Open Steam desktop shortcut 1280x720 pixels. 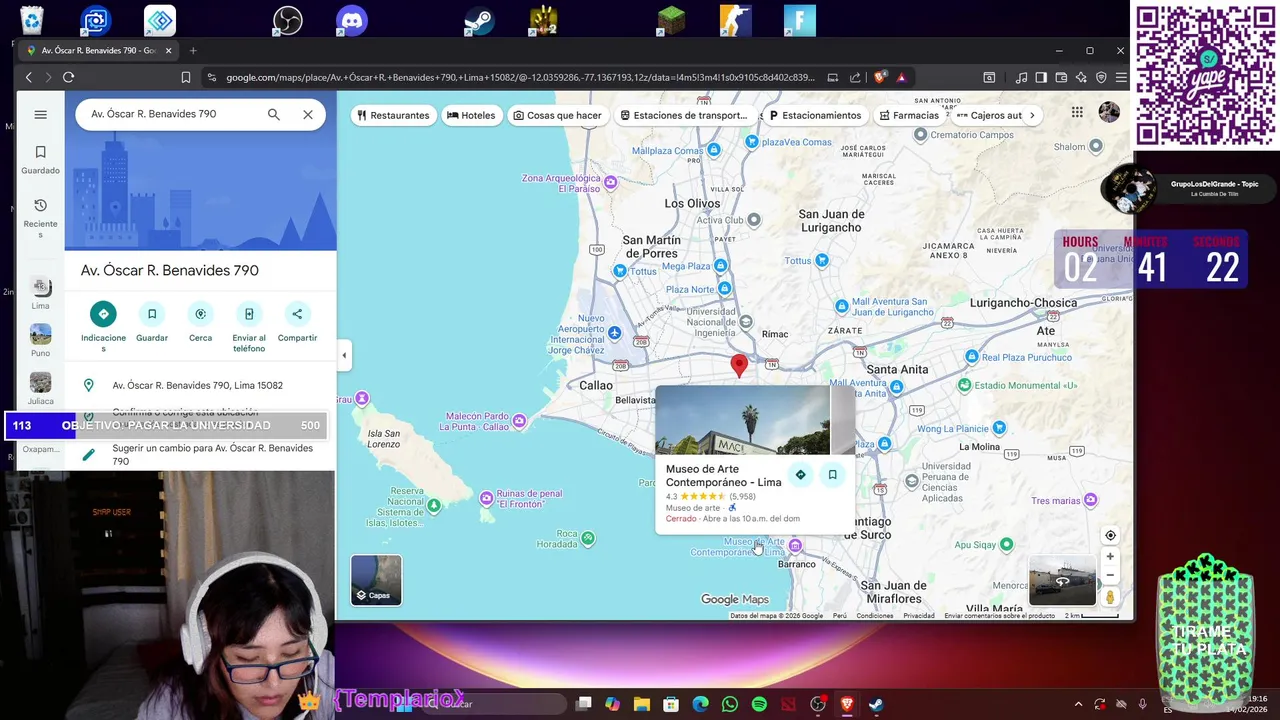click(x=479, y=20)
